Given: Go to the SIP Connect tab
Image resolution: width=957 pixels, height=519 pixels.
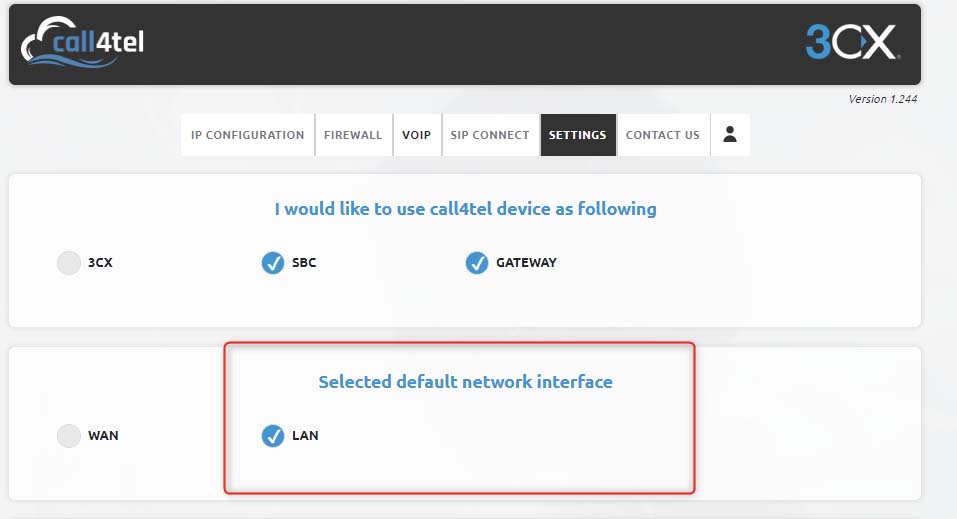Looking at the screenshot, I should click(x=490, y=135).
